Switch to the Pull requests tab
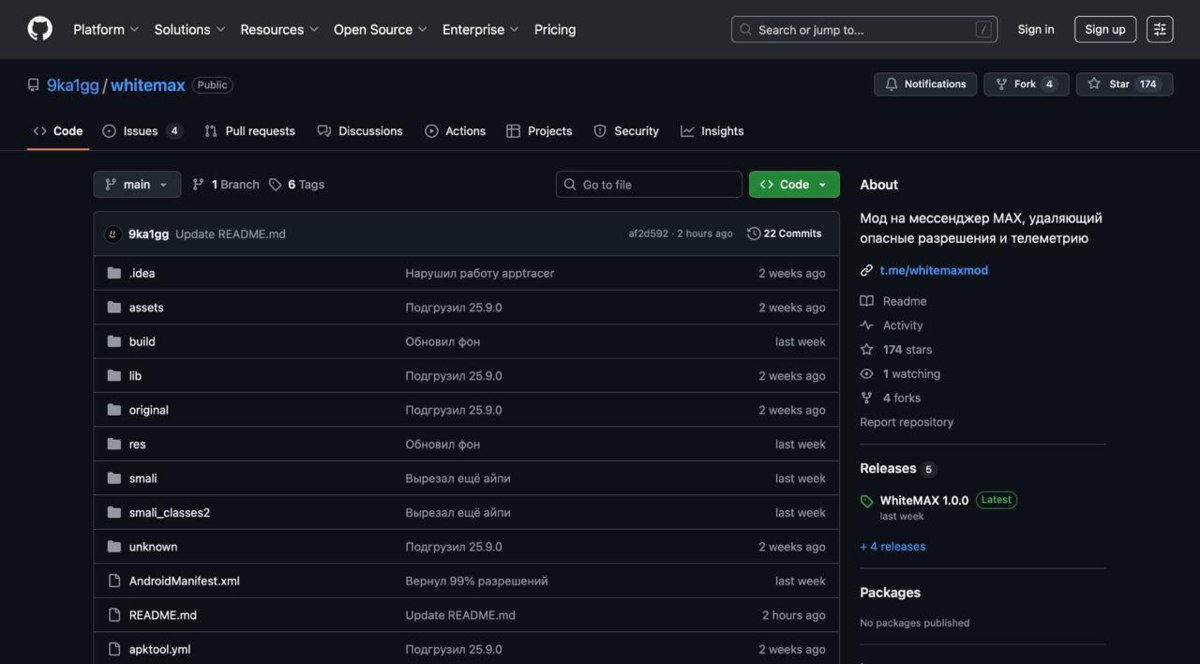 (250, 131)
